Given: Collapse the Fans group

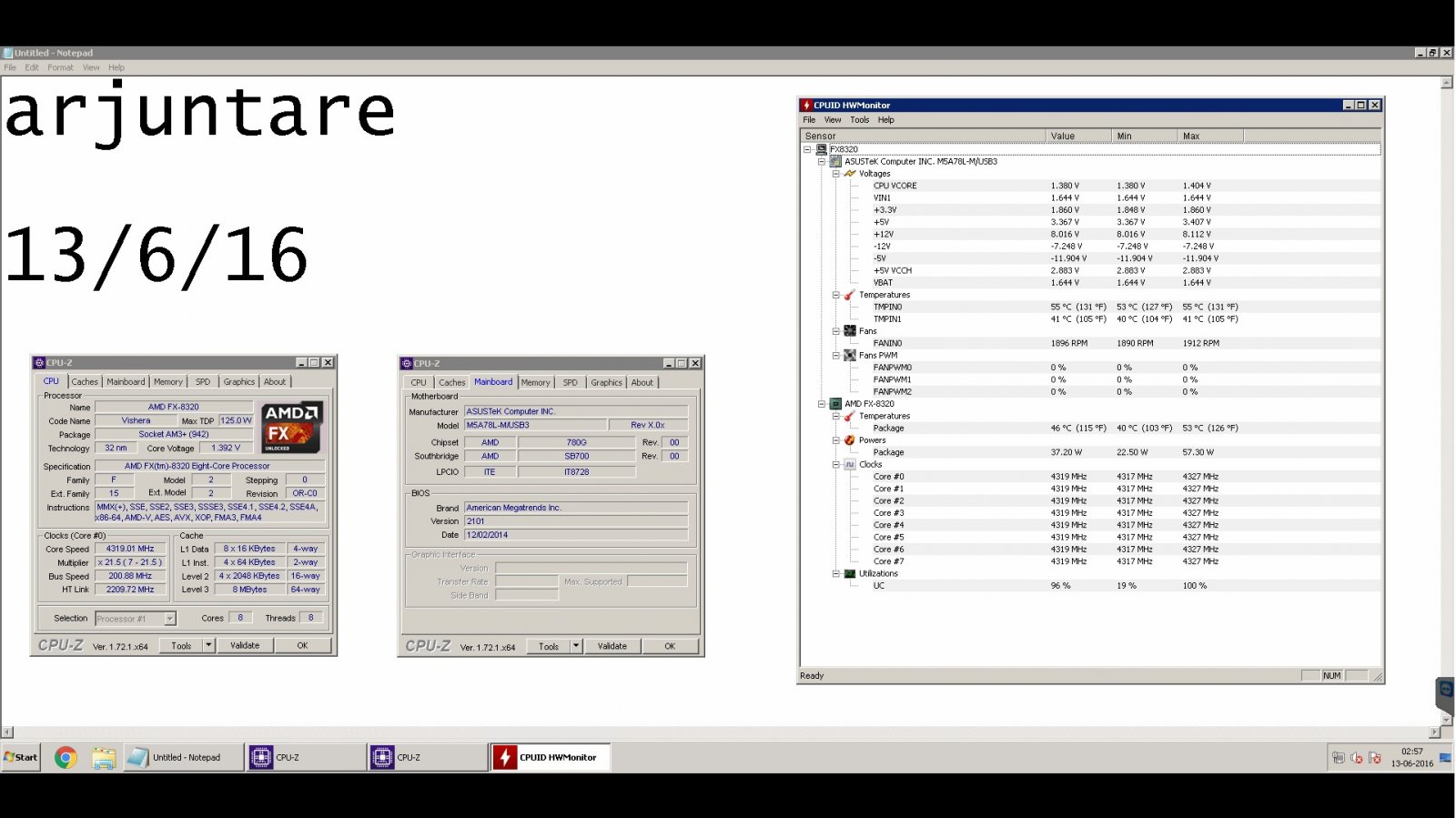Looking at the screenshot, I should tap(836, 331).
